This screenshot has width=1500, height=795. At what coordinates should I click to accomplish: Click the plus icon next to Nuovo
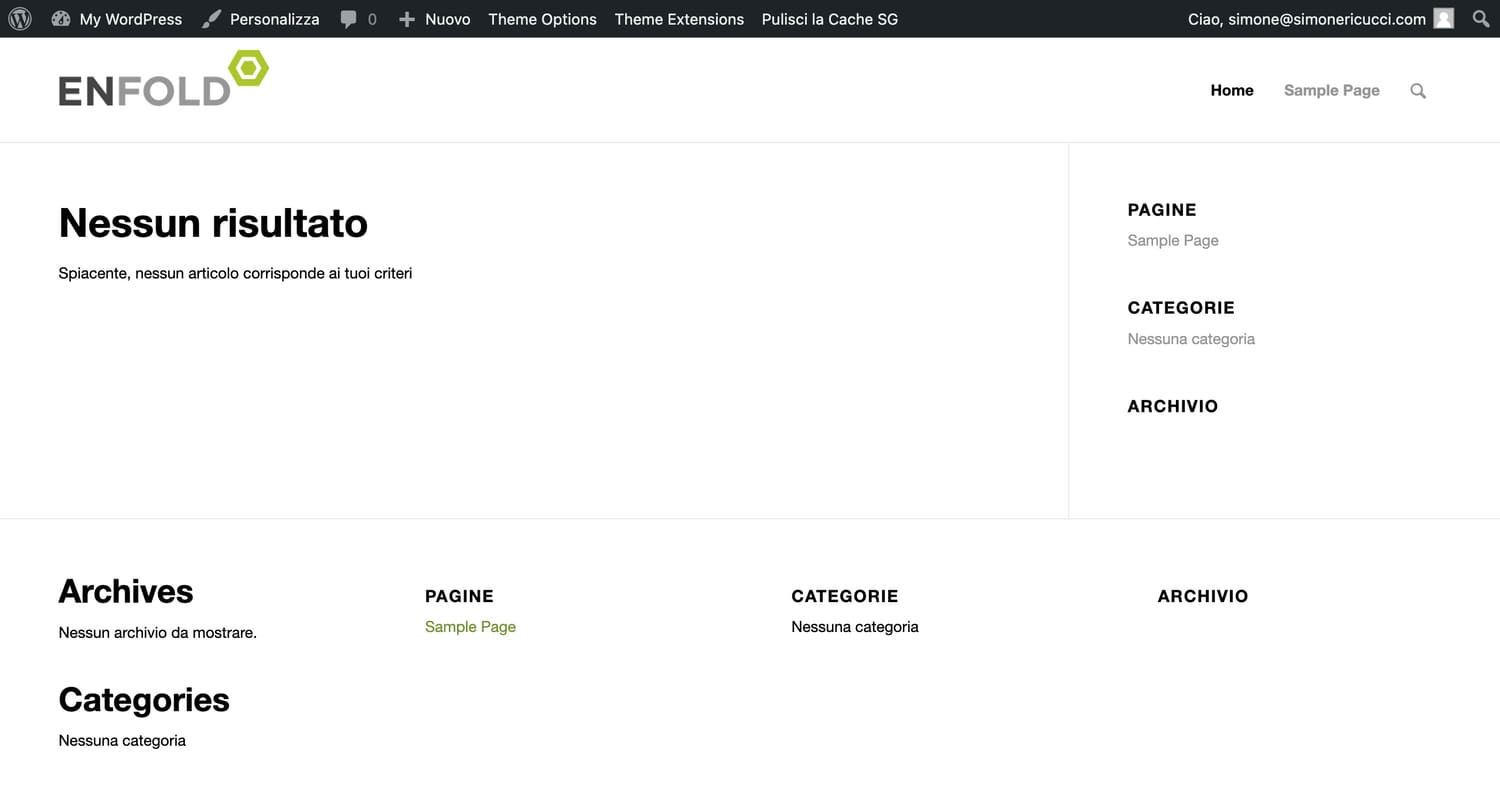(407, 19)
